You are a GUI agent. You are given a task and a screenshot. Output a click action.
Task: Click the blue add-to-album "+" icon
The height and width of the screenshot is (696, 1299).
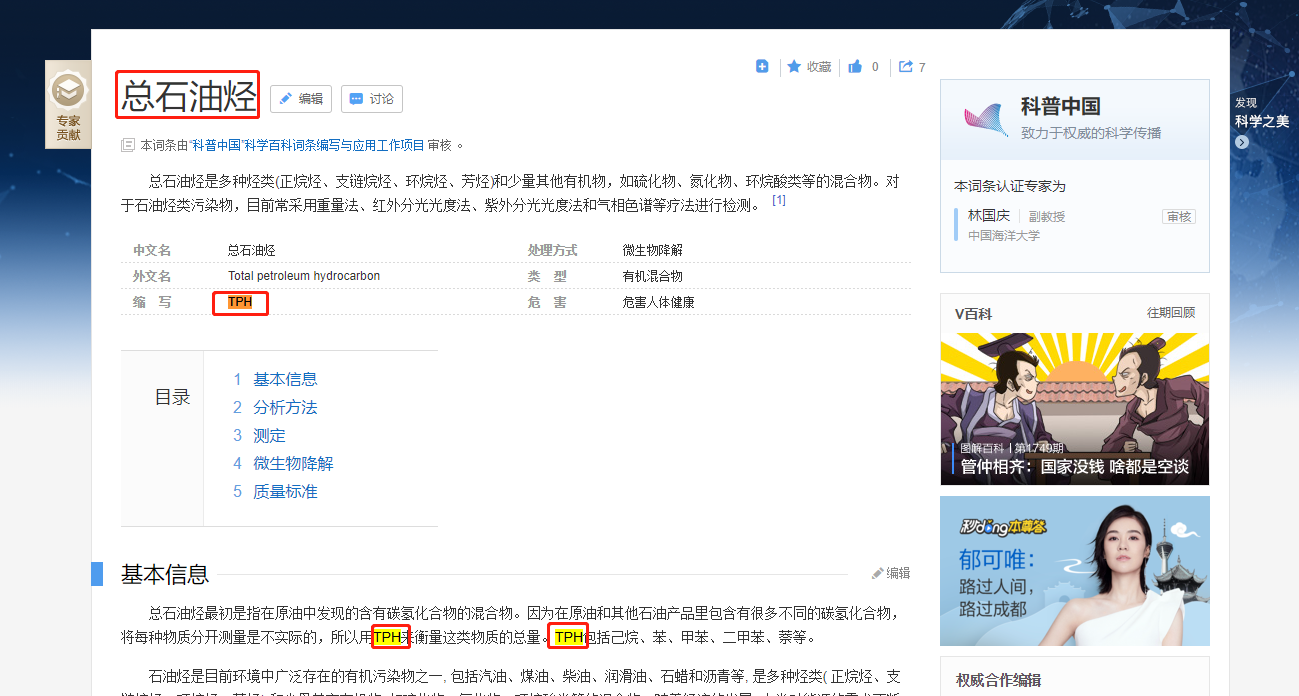(762, 66)
